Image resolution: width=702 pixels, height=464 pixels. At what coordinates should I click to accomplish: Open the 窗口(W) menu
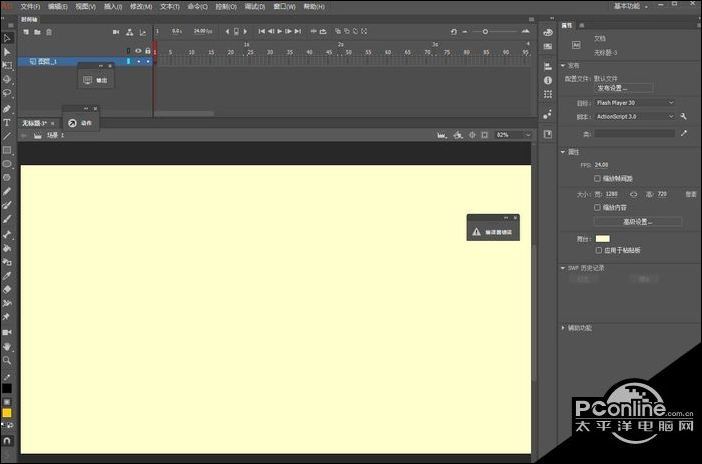[284, 7]
